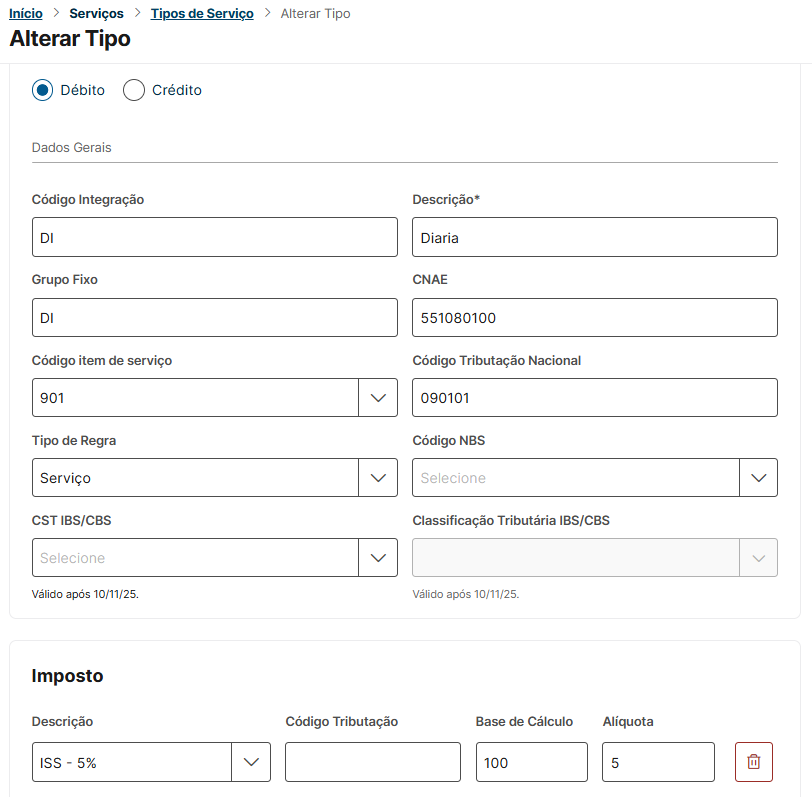Expand the Tipo de Regra dropdown
Screen dimensions: 812x797
(377, 478)
